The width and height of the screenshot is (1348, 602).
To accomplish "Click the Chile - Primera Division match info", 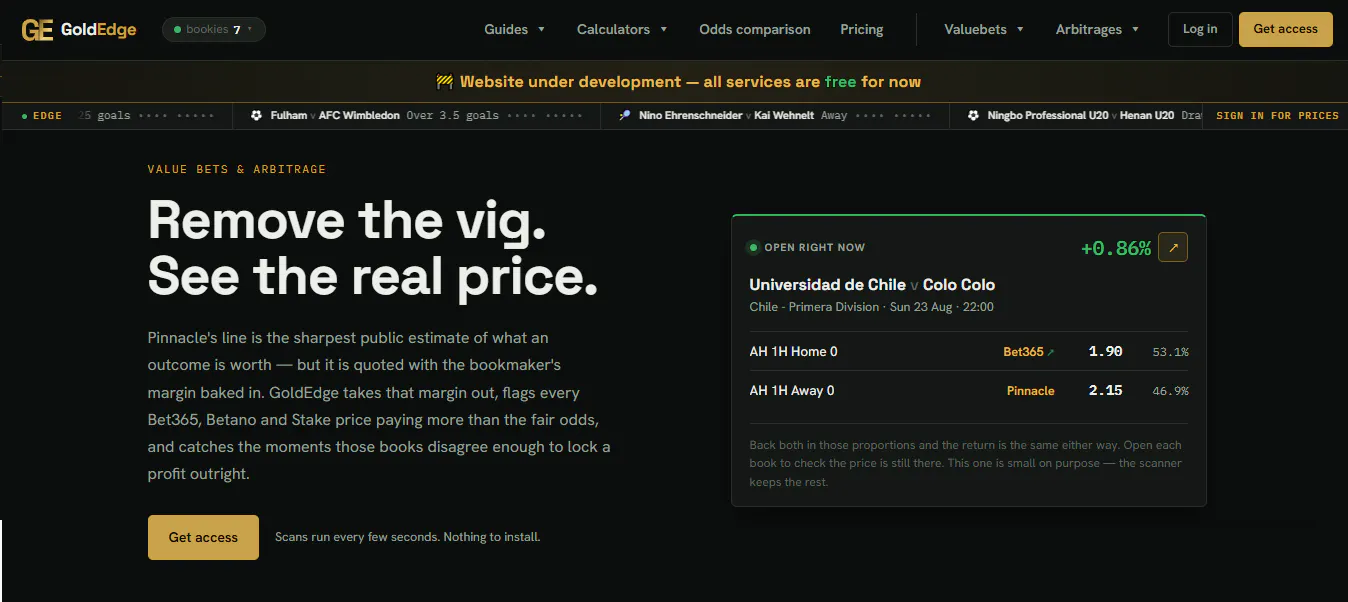I will (x=871, y=307).
